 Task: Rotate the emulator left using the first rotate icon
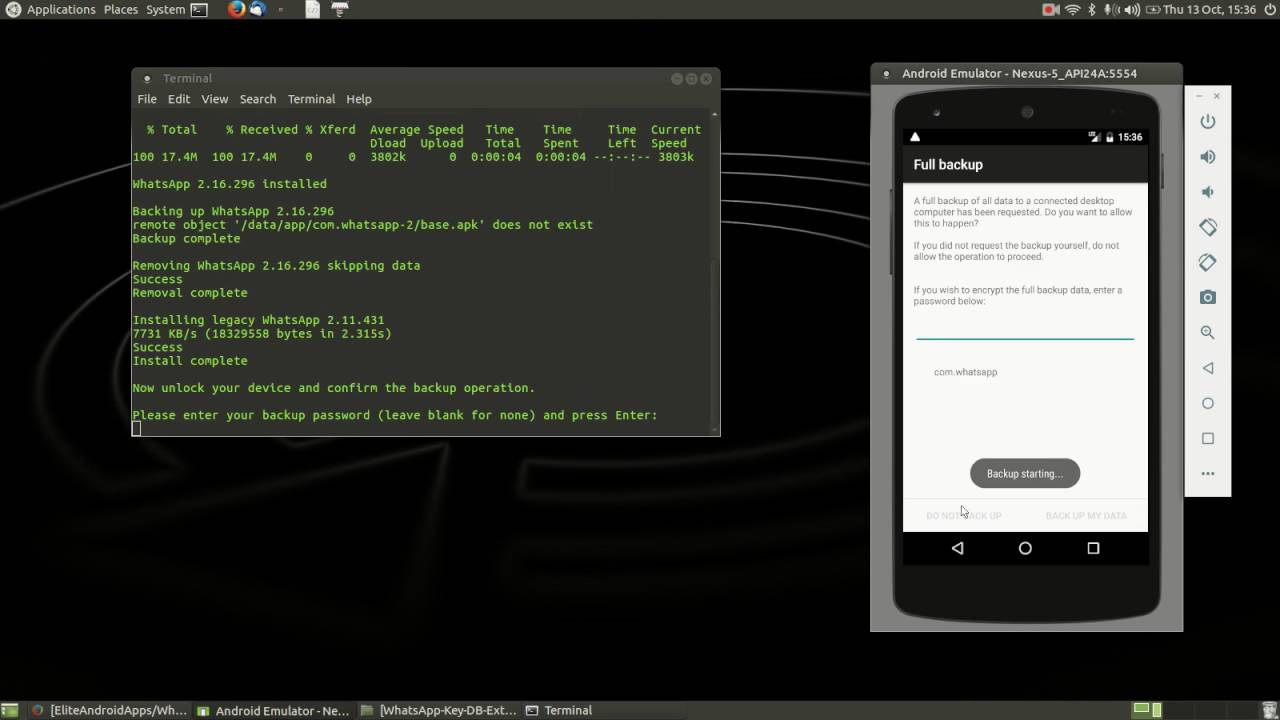pyautogui.click(x=1208, y=227)
